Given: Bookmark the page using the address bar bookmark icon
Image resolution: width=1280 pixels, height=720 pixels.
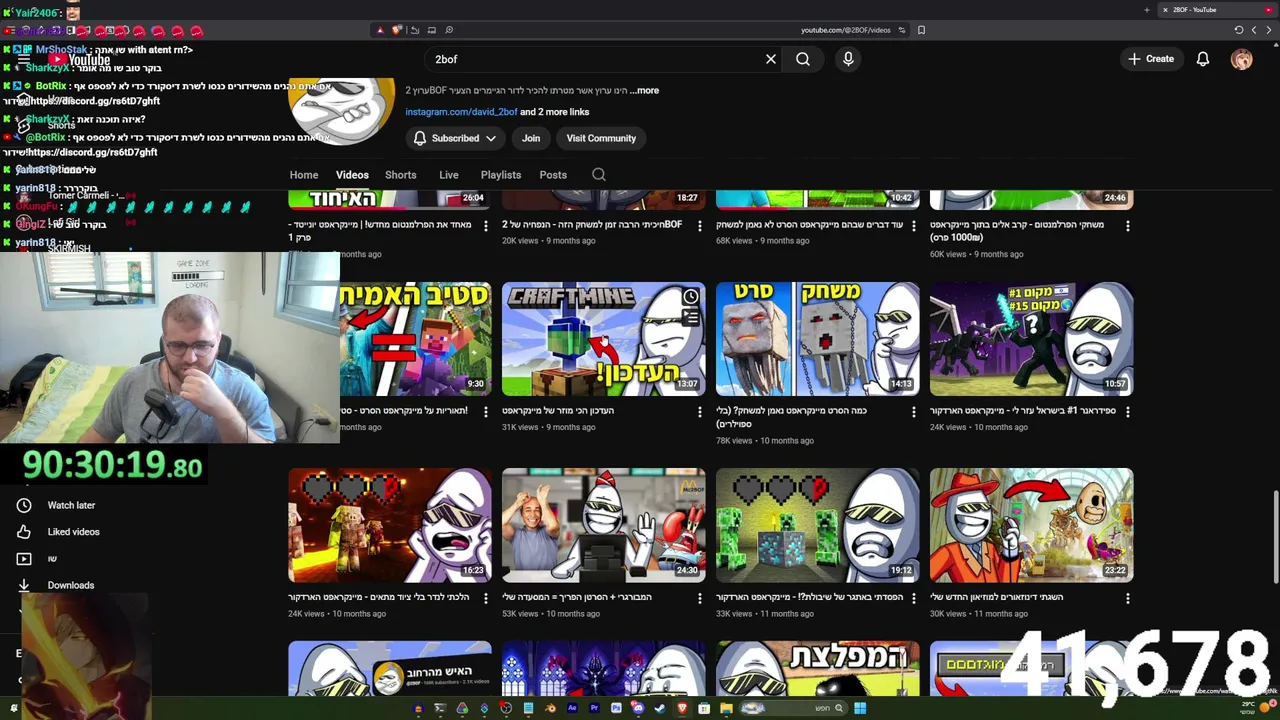Looking at the screenshot, I should [x=921, y=30].
